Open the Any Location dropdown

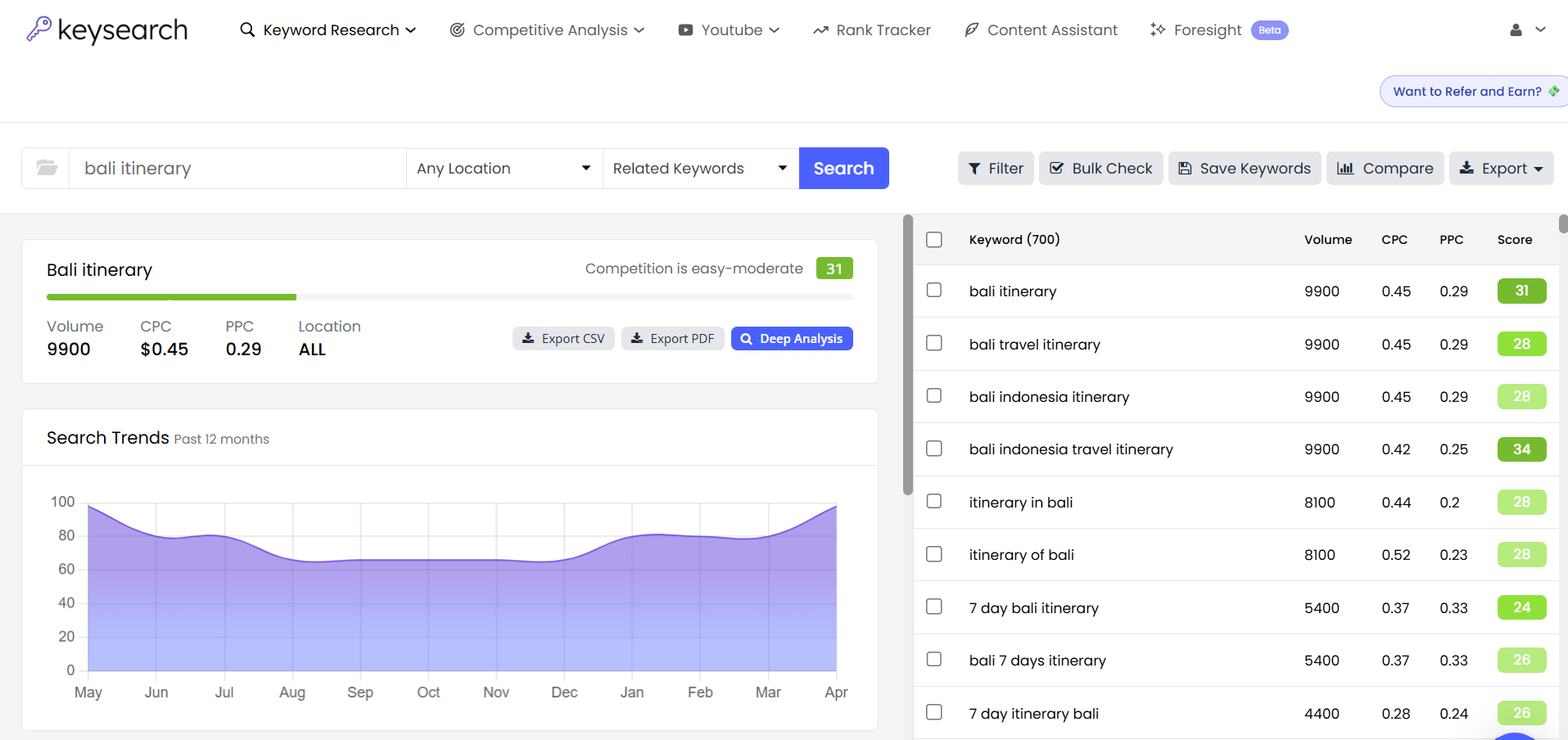(x=504, y=169)
